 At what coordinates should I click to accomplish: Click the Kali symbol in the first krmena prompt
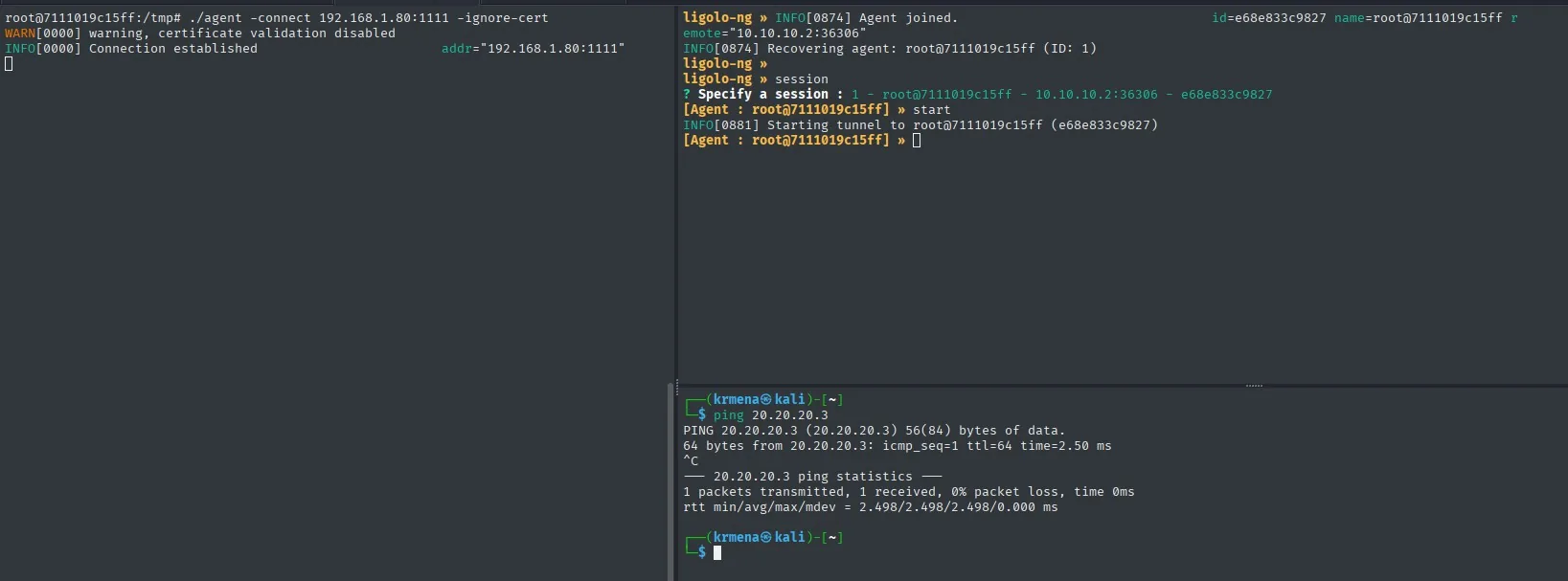(765, 400)
